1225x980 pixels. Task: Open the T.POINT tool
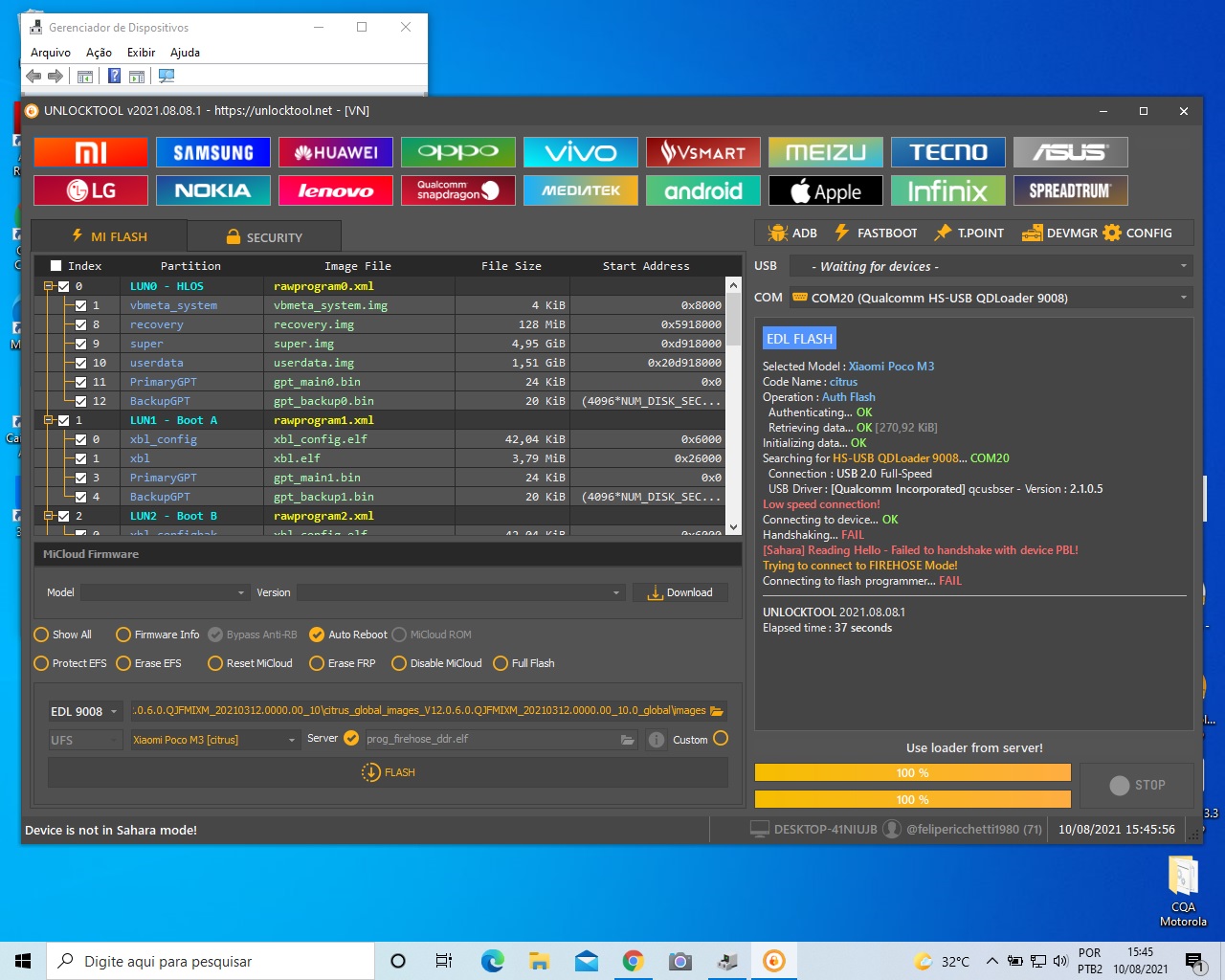[x=969, y=233]
